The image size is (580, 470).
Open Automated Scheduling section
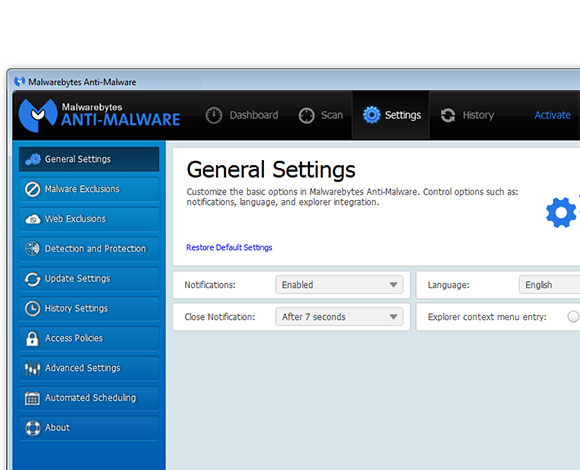[x=89, y=398]
